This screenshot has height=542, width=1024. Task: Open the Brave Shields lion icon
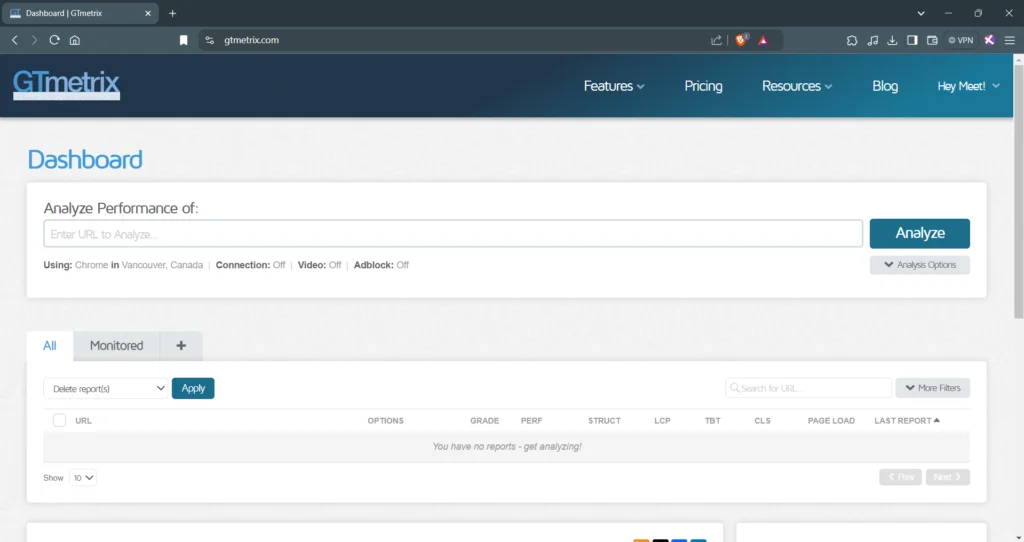(741, 40)
